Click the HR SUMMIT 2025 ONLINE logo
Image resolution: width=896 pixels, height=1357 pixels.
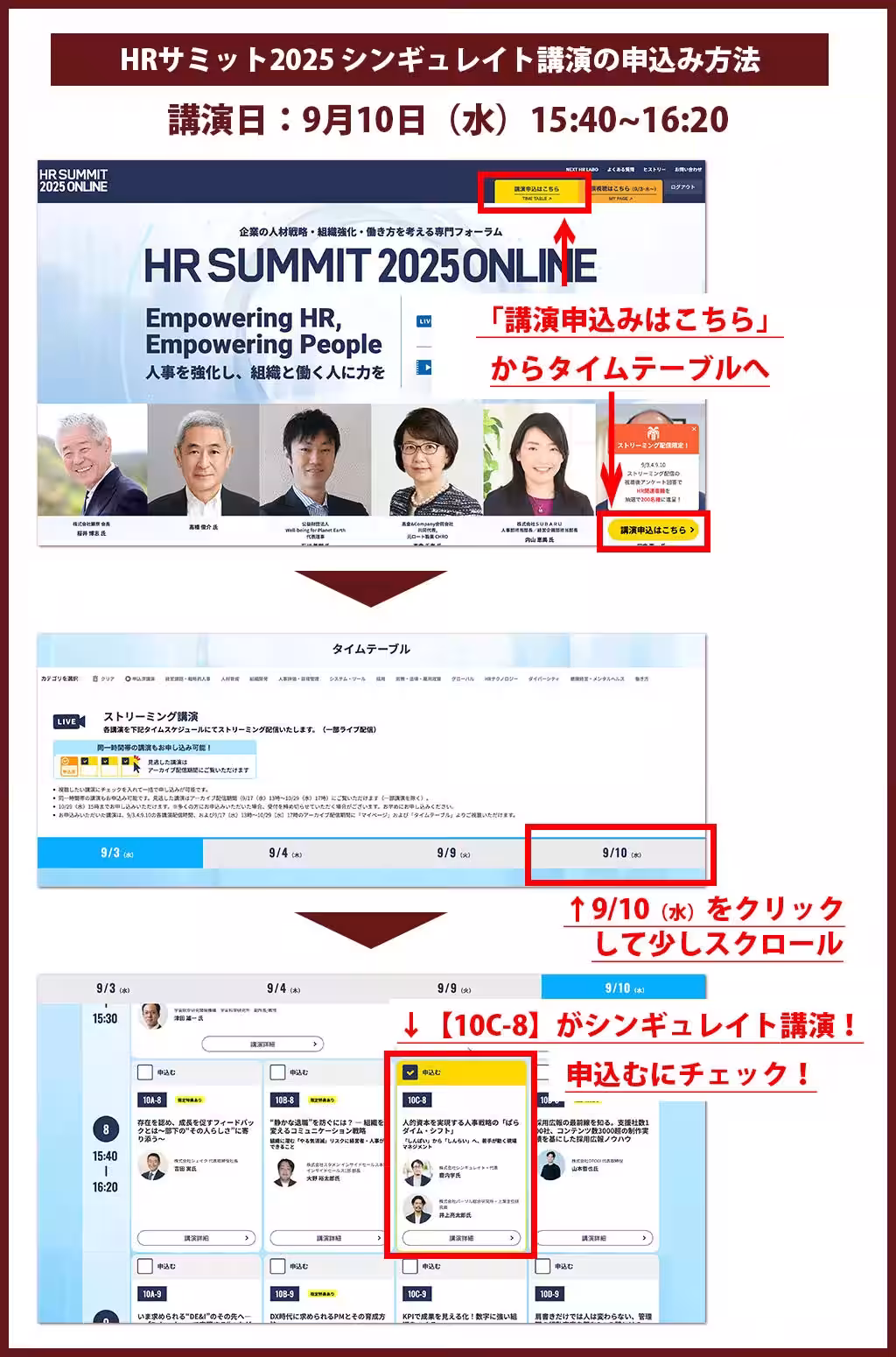coord(73,180)
